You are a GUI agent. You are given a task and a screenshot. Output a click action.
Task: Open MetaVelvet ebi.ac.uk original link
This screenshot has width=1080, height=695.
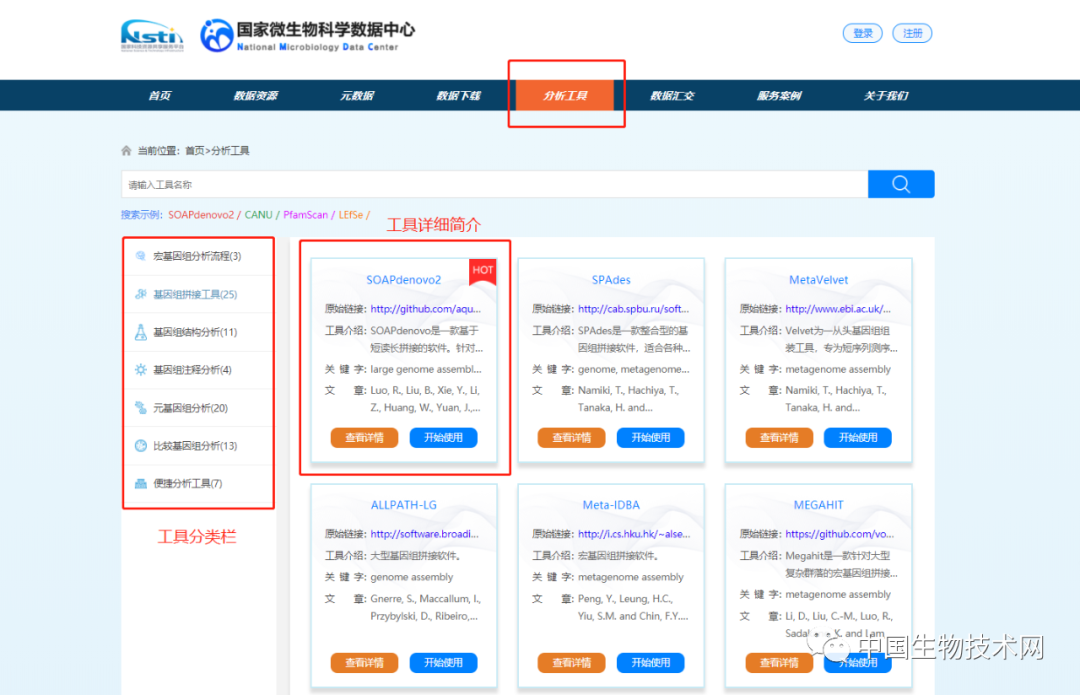click(838, 309)
